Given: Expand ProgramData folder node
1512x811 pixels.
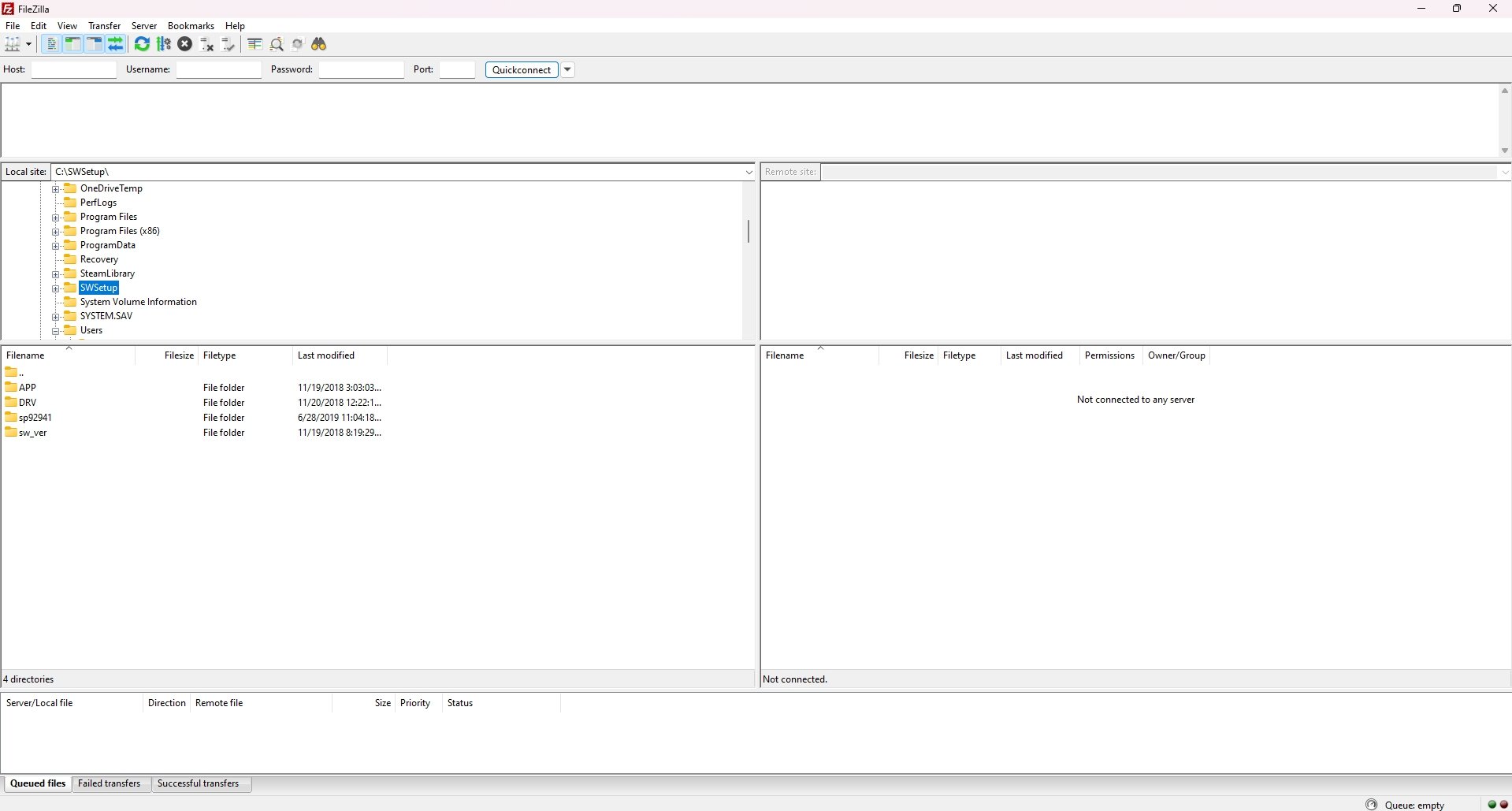Looking at the screenshot, I should [x=56, y=246].
